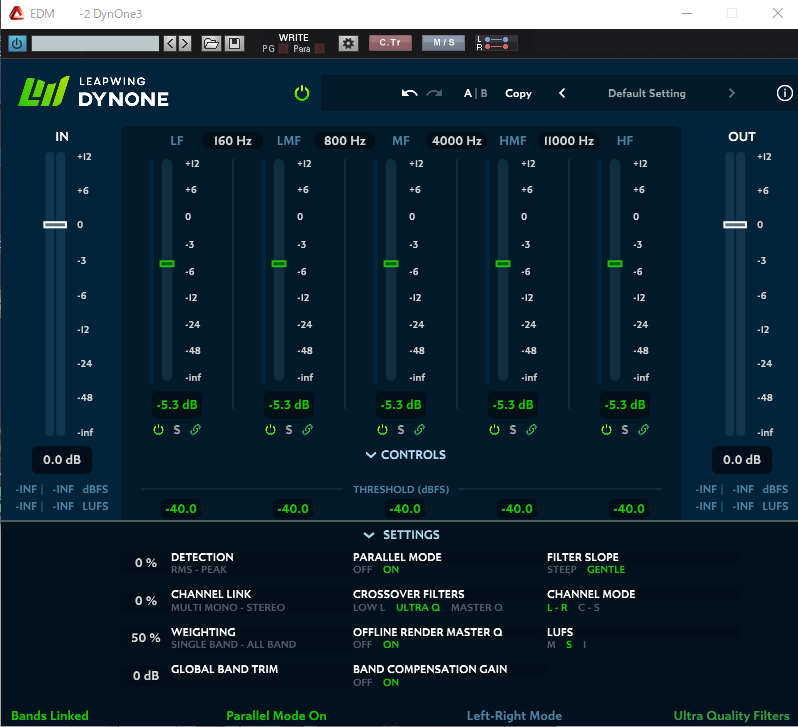Turn Offline Render Master Q OFF
Viewport: 798px width, 727px height.
click(x=362, y=645)
